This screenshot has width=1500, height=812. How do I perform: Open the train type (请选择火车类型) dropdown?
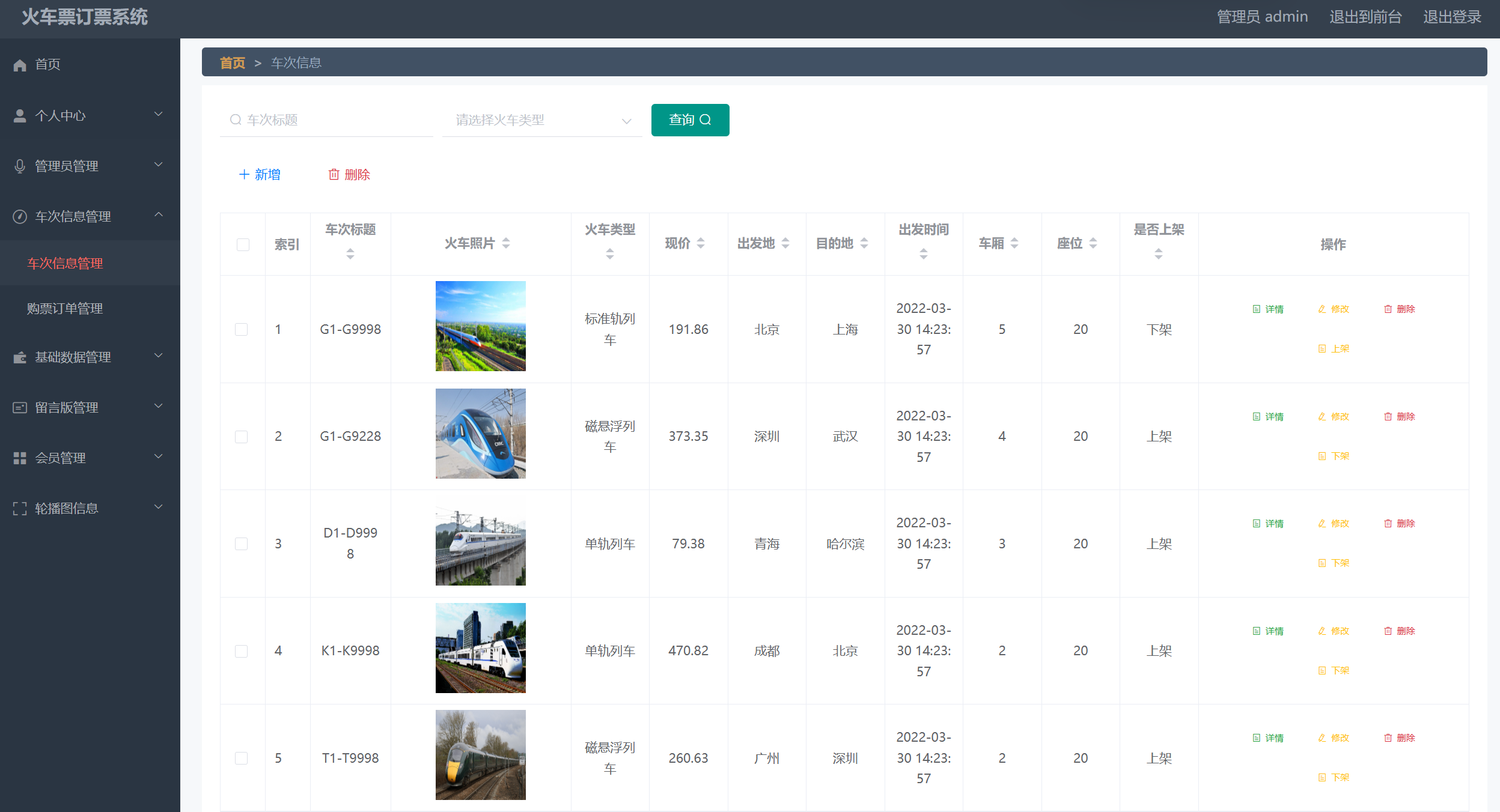point(541,120)
